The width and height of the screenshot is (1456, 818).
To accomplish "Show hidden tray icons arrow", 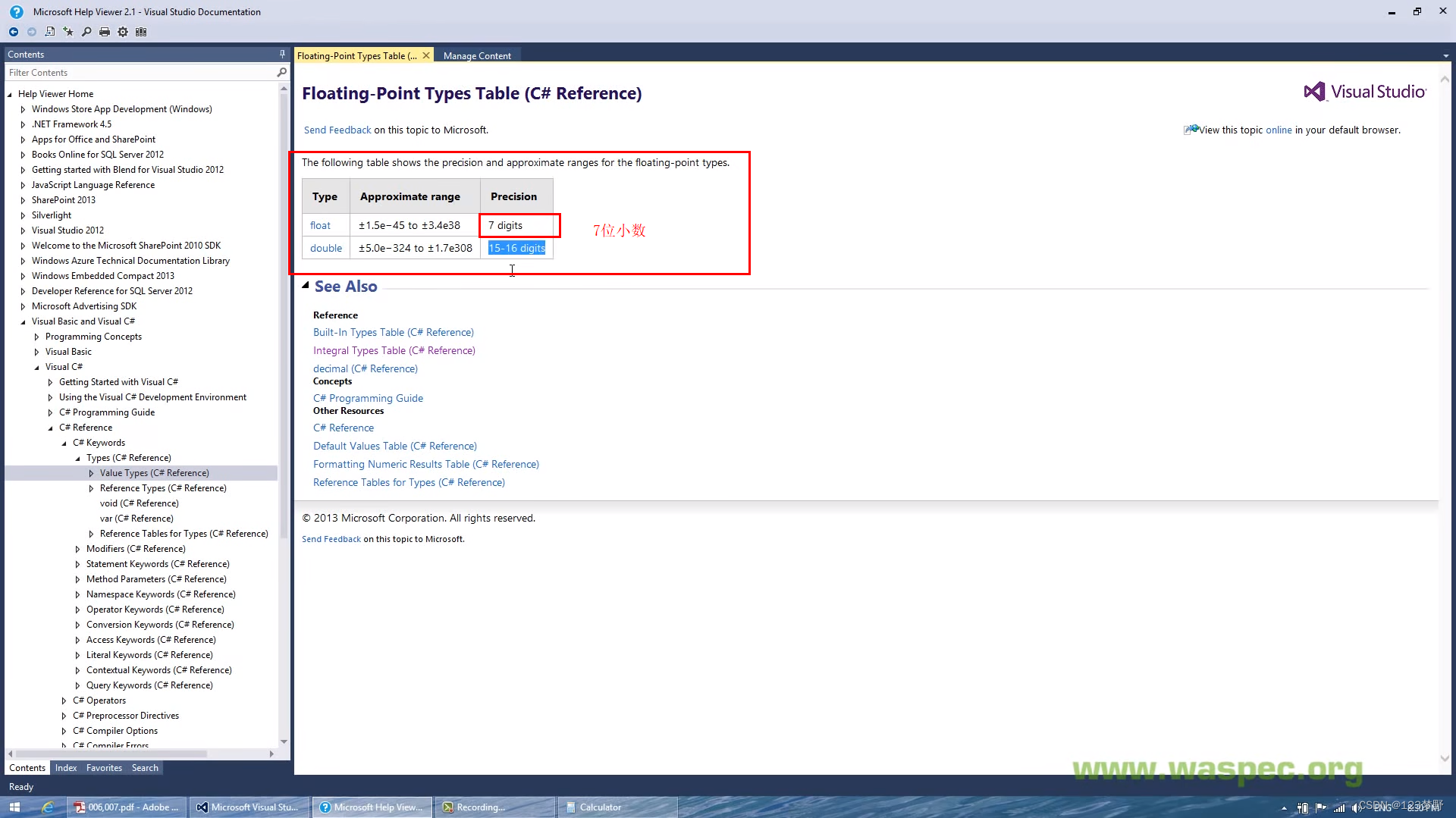I will tap(1284, 808).
